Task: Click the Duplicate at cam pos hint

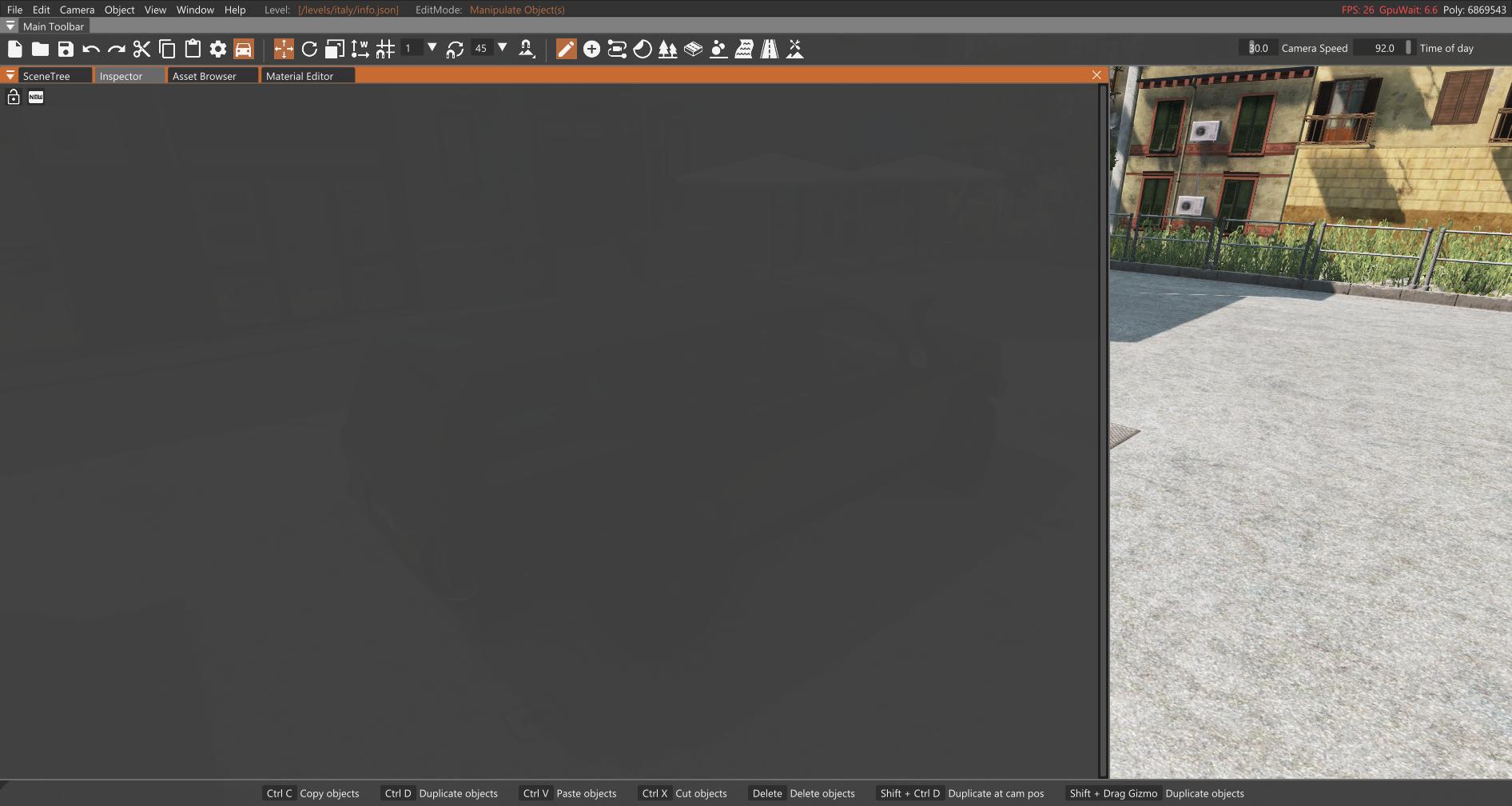Action: 961,793
